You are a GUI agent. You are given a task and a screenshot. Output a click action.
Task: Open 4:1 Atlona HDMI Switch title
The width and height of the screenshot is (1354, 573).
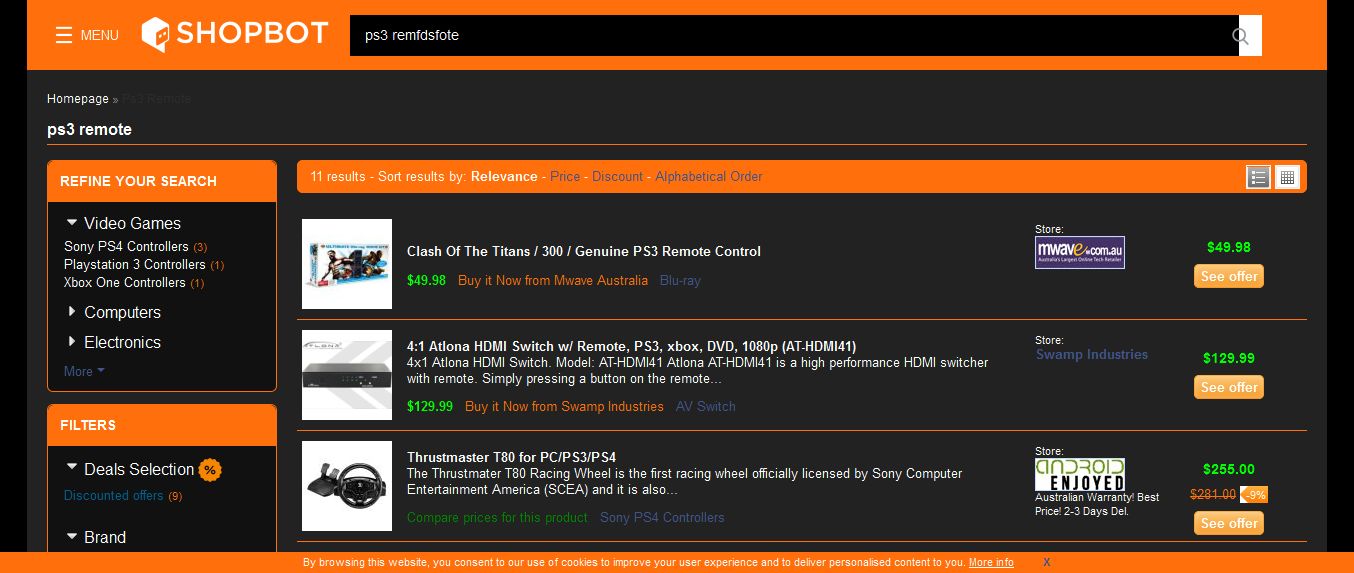631,346
